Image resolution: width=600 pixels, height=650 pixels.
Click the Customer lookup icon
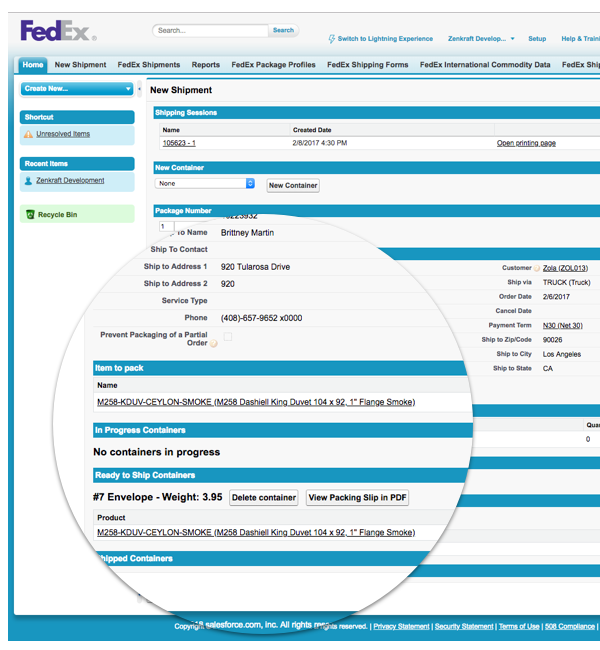537,268
